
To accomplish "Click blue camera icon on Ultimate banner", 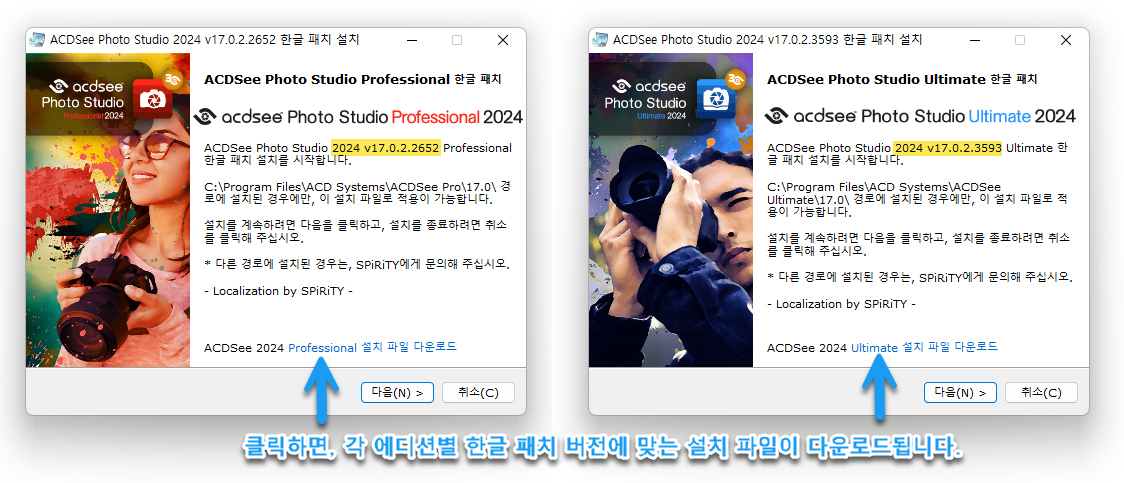I will [715, 99].
